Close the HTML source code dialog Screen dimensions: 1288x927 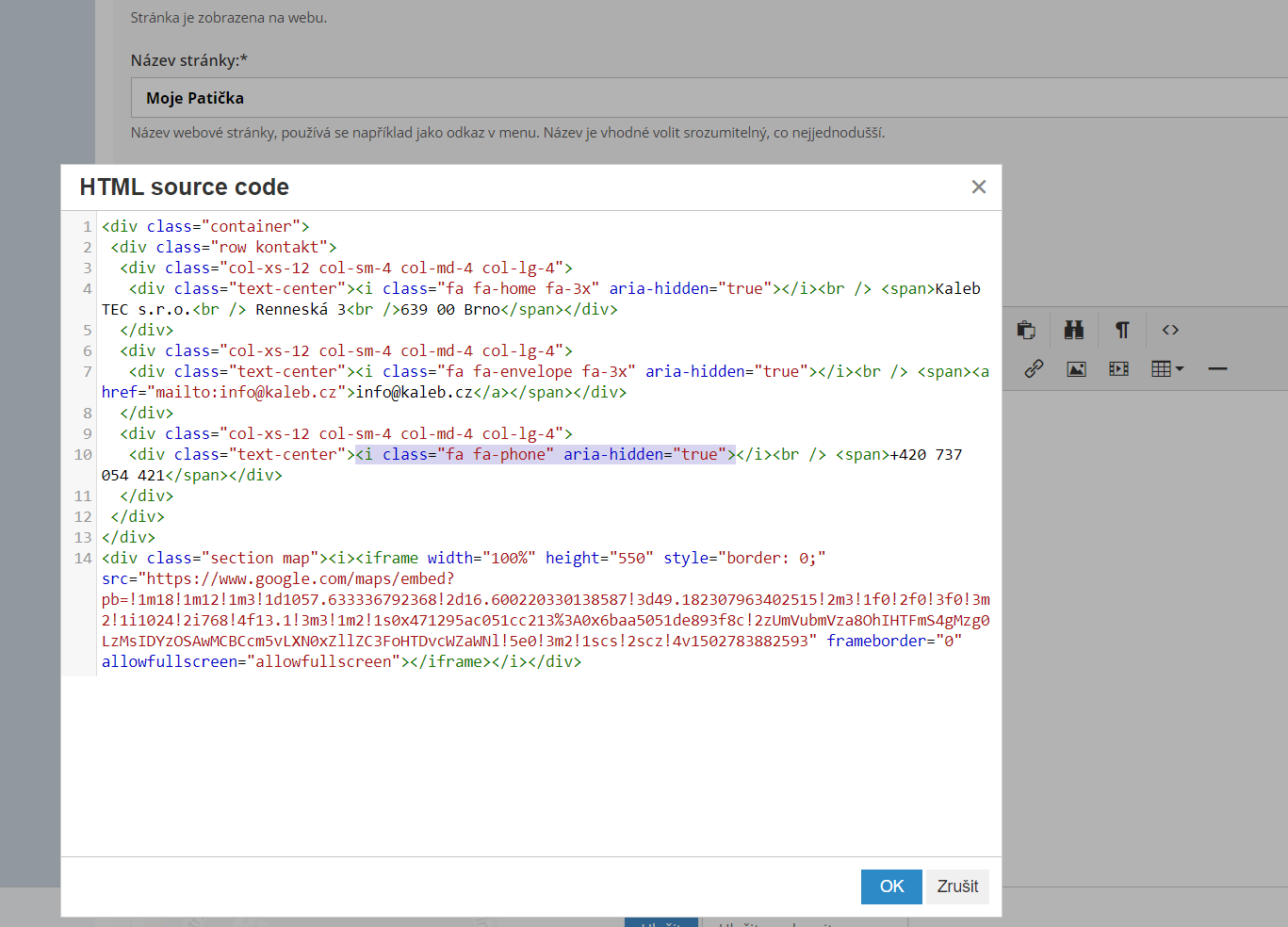tap(978, 187)
